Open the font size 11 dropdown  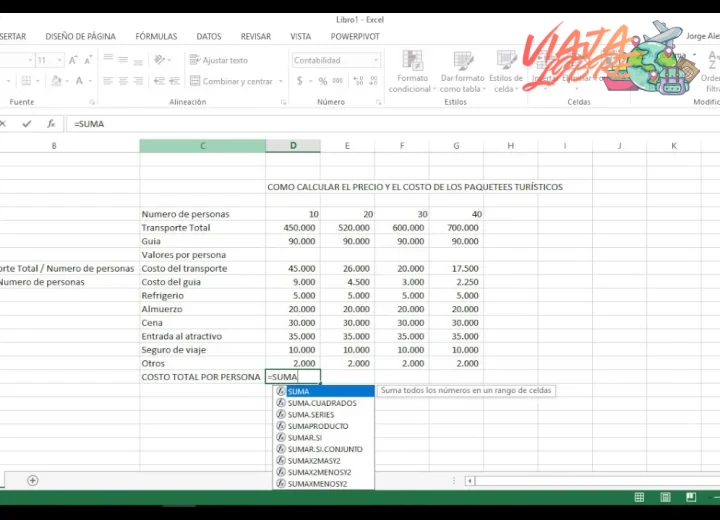click(x=59, y=60)
